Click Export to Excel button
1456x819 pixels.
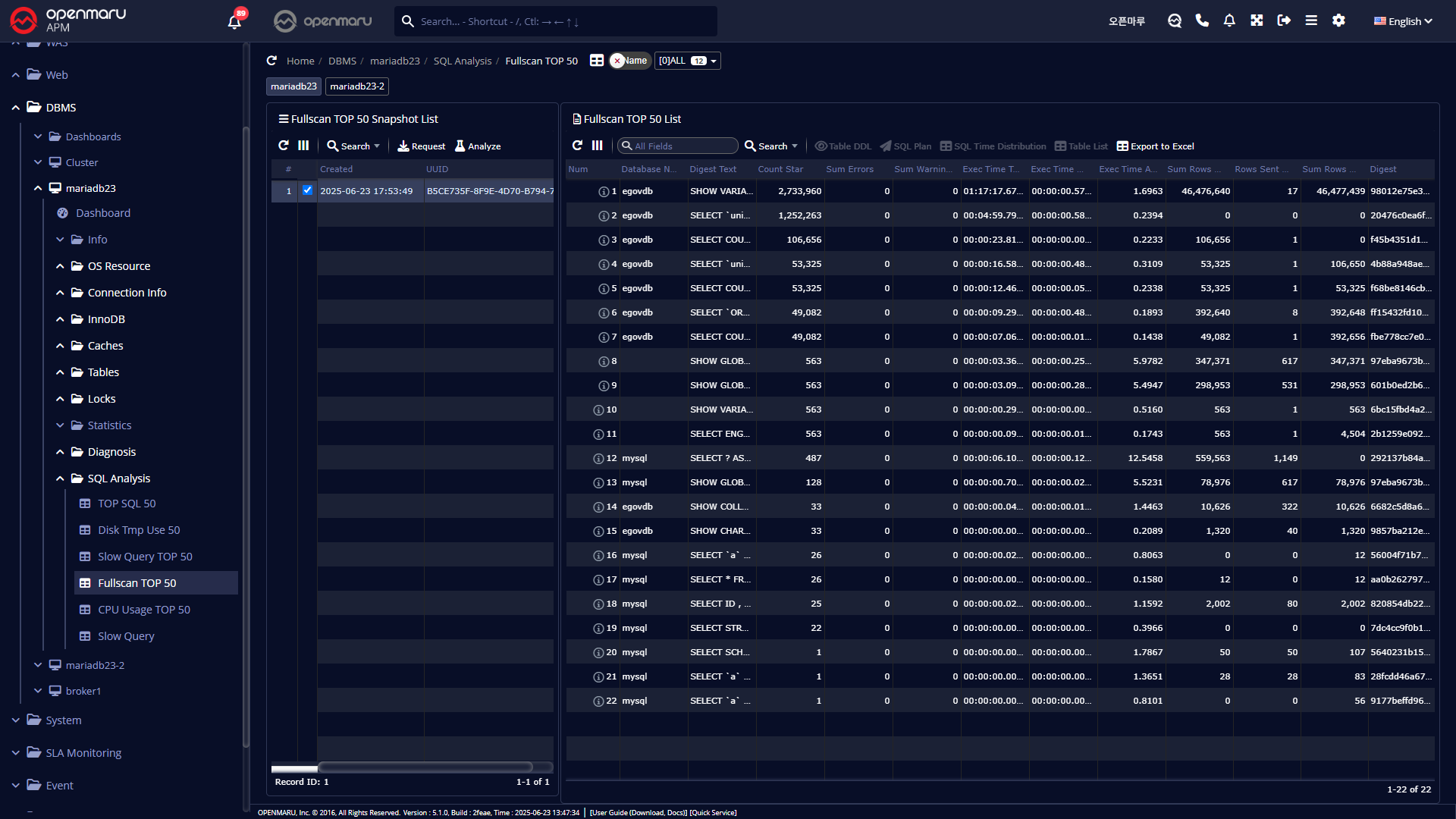click(1155, 146)
